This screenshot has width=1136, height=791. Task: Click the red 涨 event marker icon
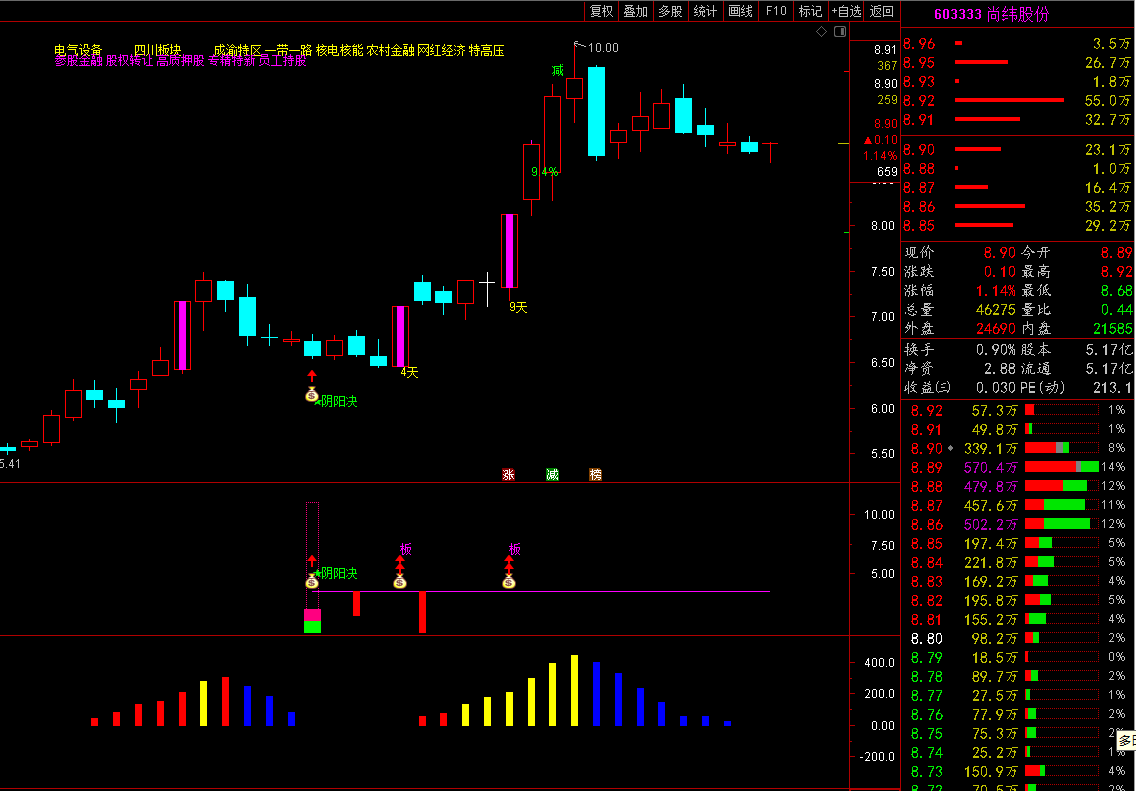(508, 474)
